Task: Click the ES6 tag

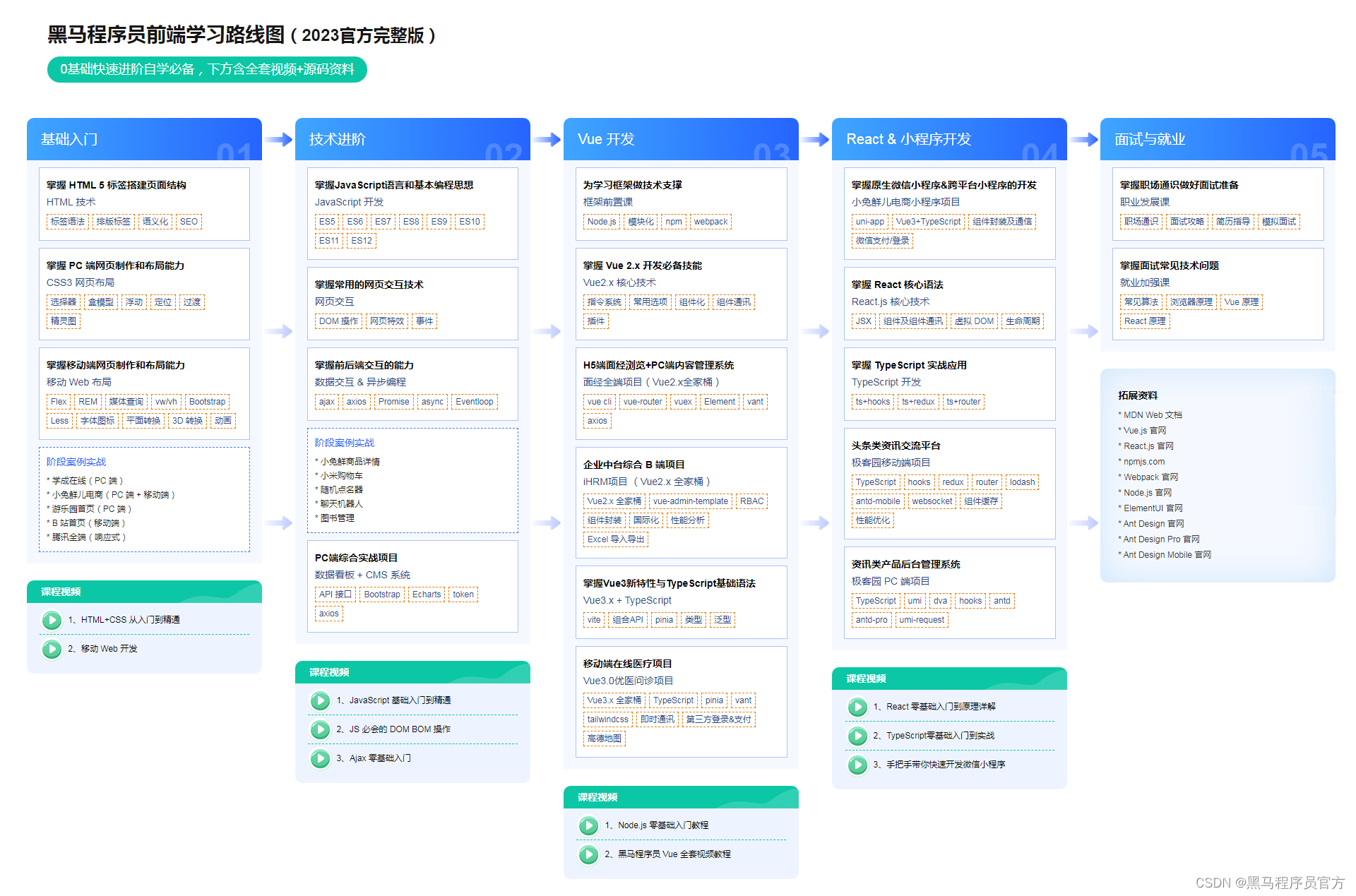Action: 355,222
